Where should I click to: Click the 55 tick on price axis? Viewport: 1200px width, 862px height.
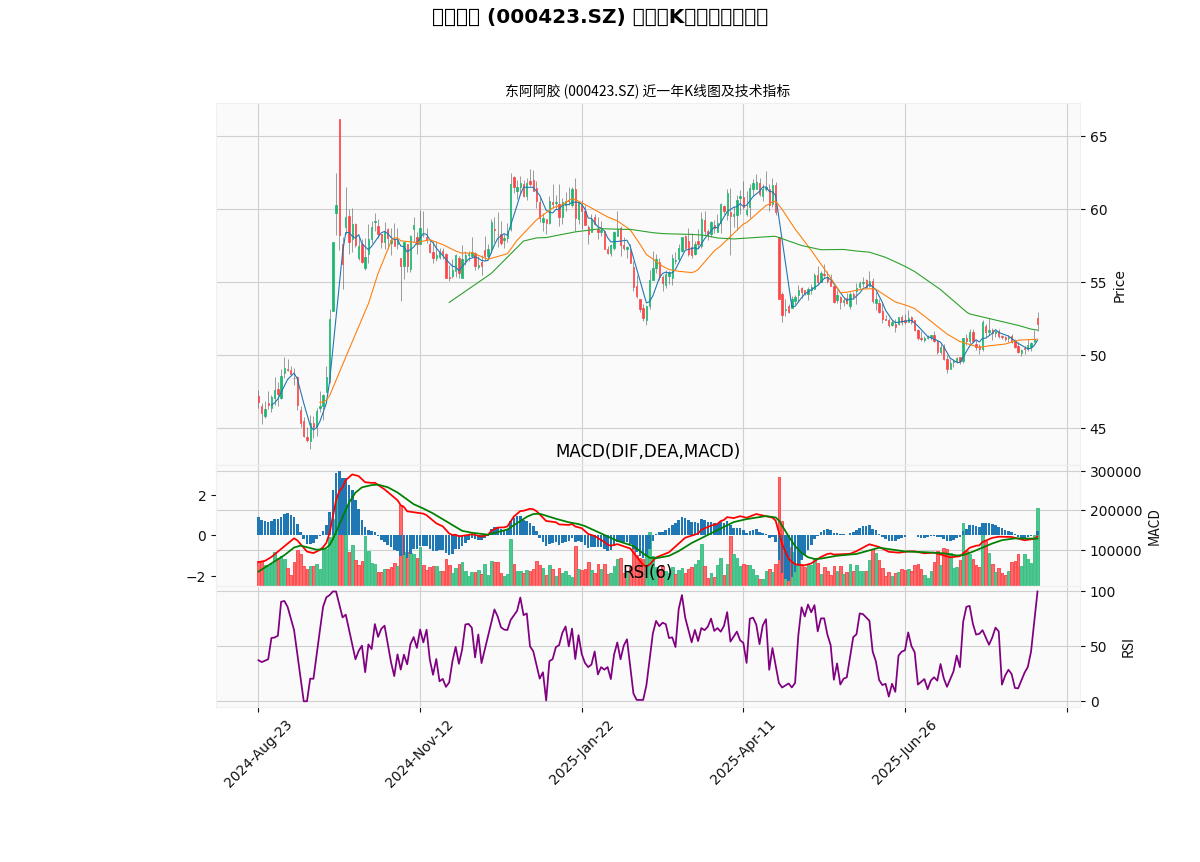click(1099, 283)
